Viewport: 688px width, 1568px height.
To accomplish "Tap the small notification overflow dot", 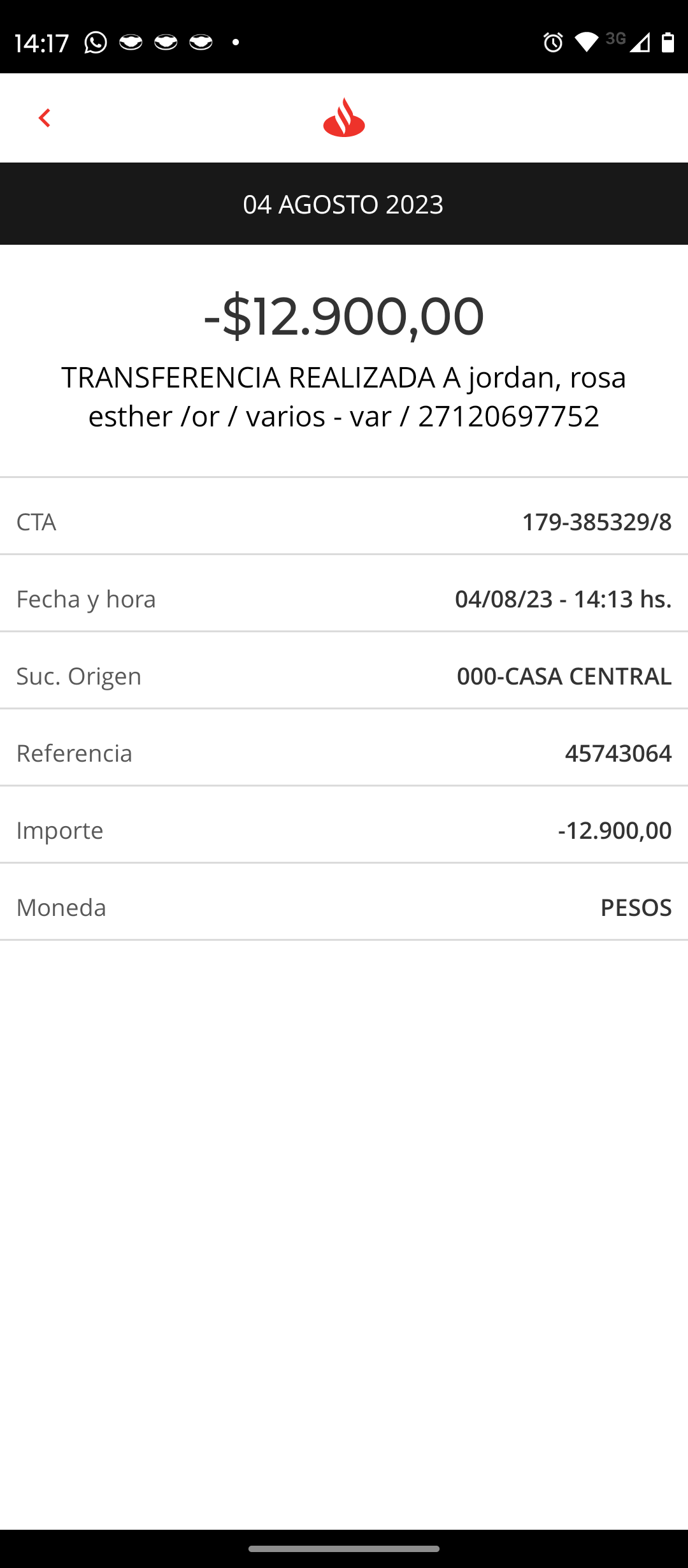I will (x=236, y=42).
